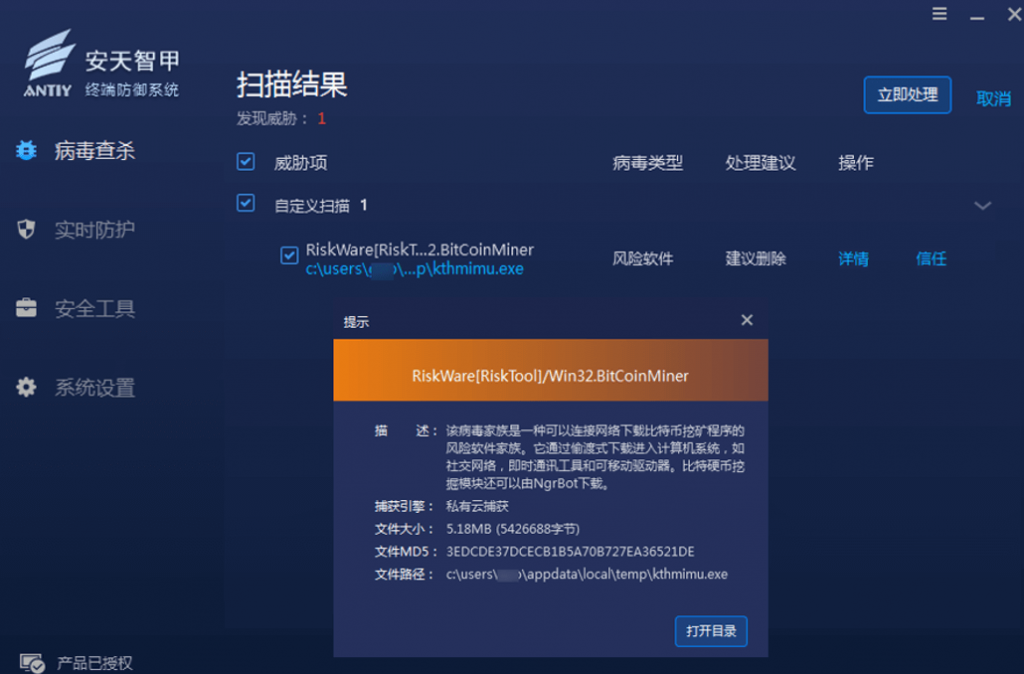The image size is (1024, 674).
Task: Close the 提示 details dialog
Action: coord(747,321)
